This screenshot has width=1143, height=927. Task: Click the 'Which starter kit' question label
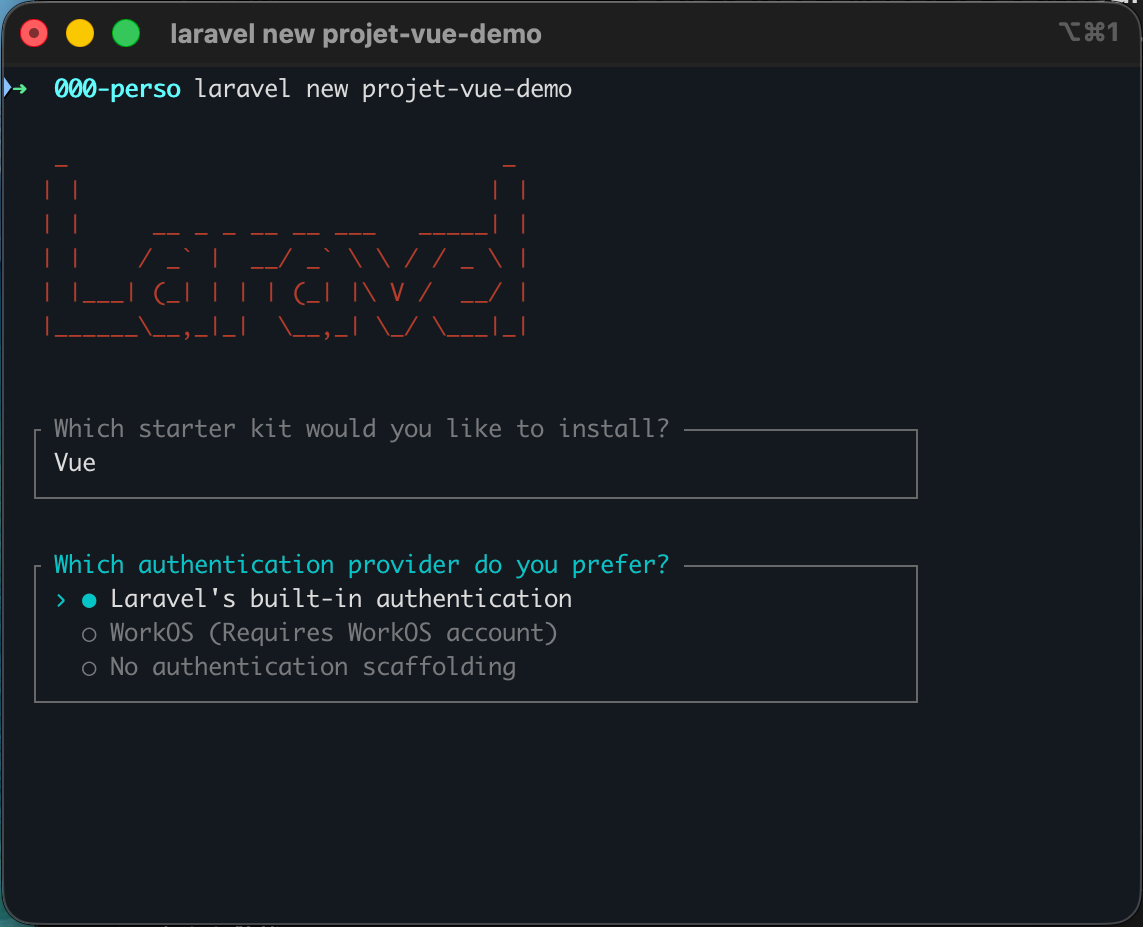tap(361, 429)
